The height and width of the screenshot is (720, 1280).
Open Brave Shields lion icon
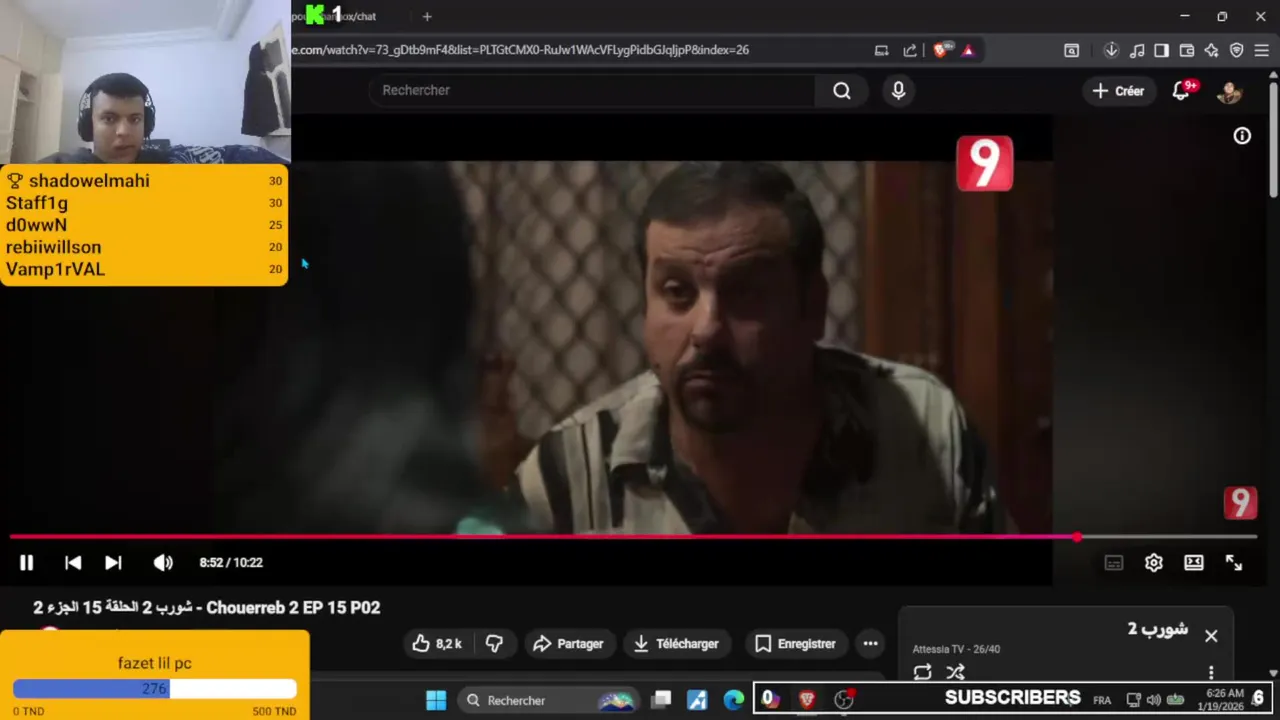tap(940, 50)
